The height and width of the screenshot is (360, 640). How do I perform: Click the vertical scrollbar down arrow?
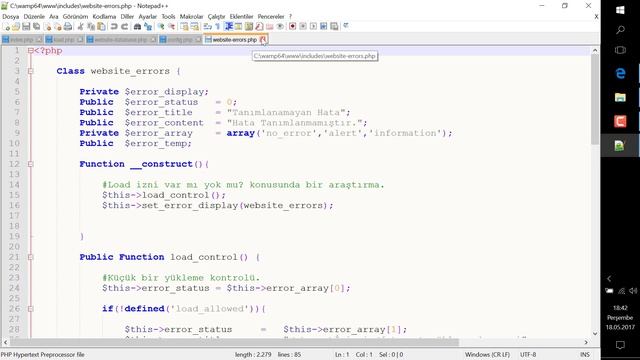click(595, 333)
